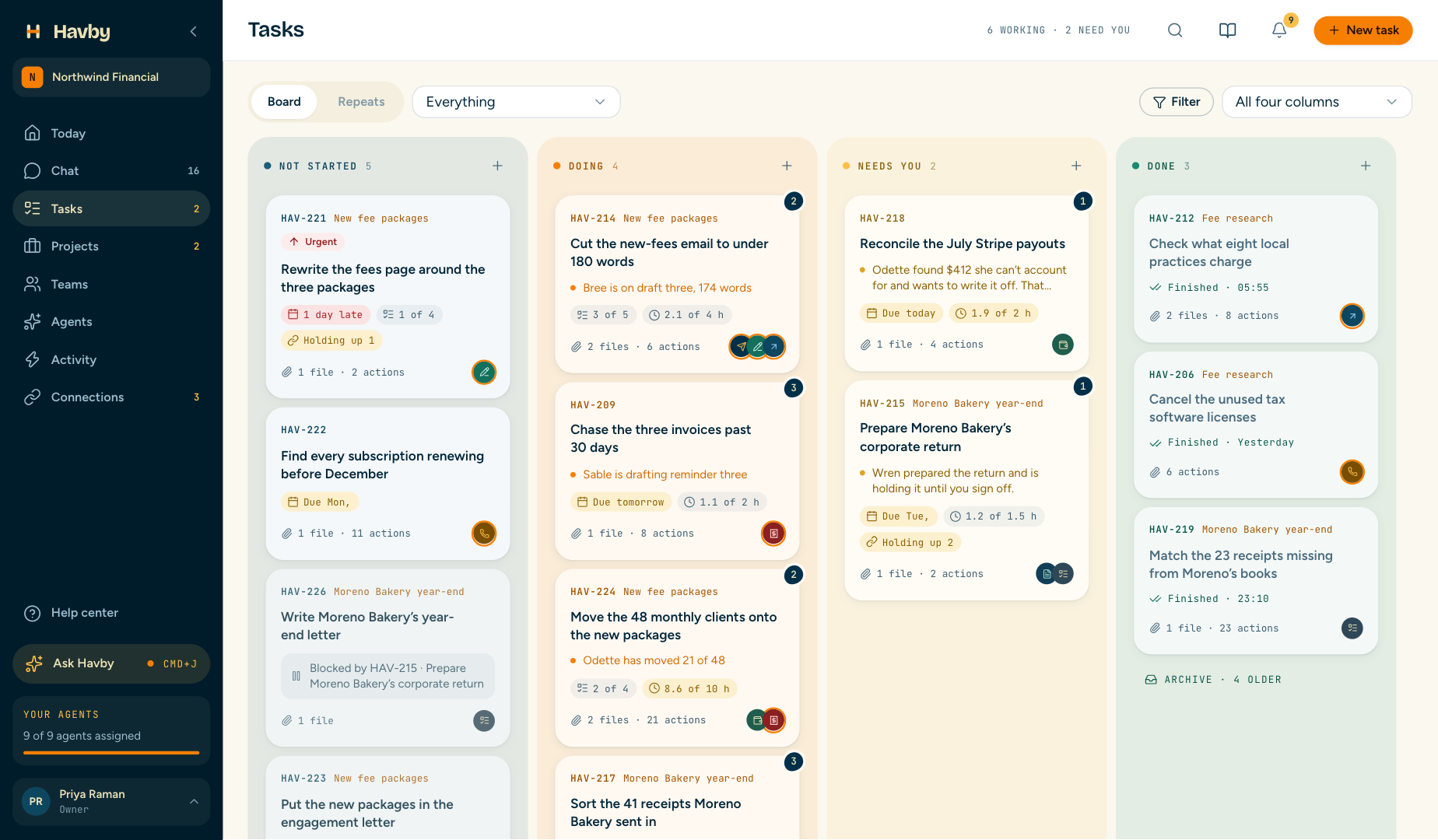
Task: Open Teams in the sidebar
Action: pyautogui.click(x=111, y=284)
